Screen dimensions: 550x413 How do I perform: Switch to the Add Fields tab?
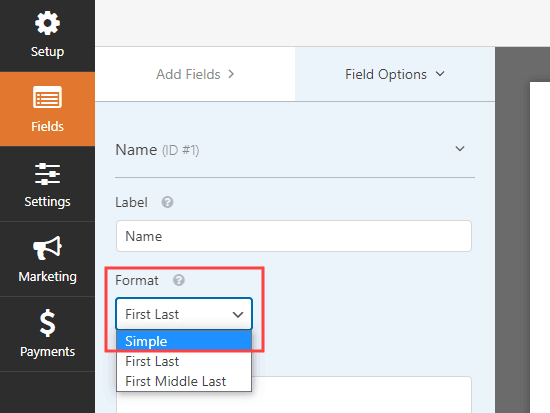195,74
